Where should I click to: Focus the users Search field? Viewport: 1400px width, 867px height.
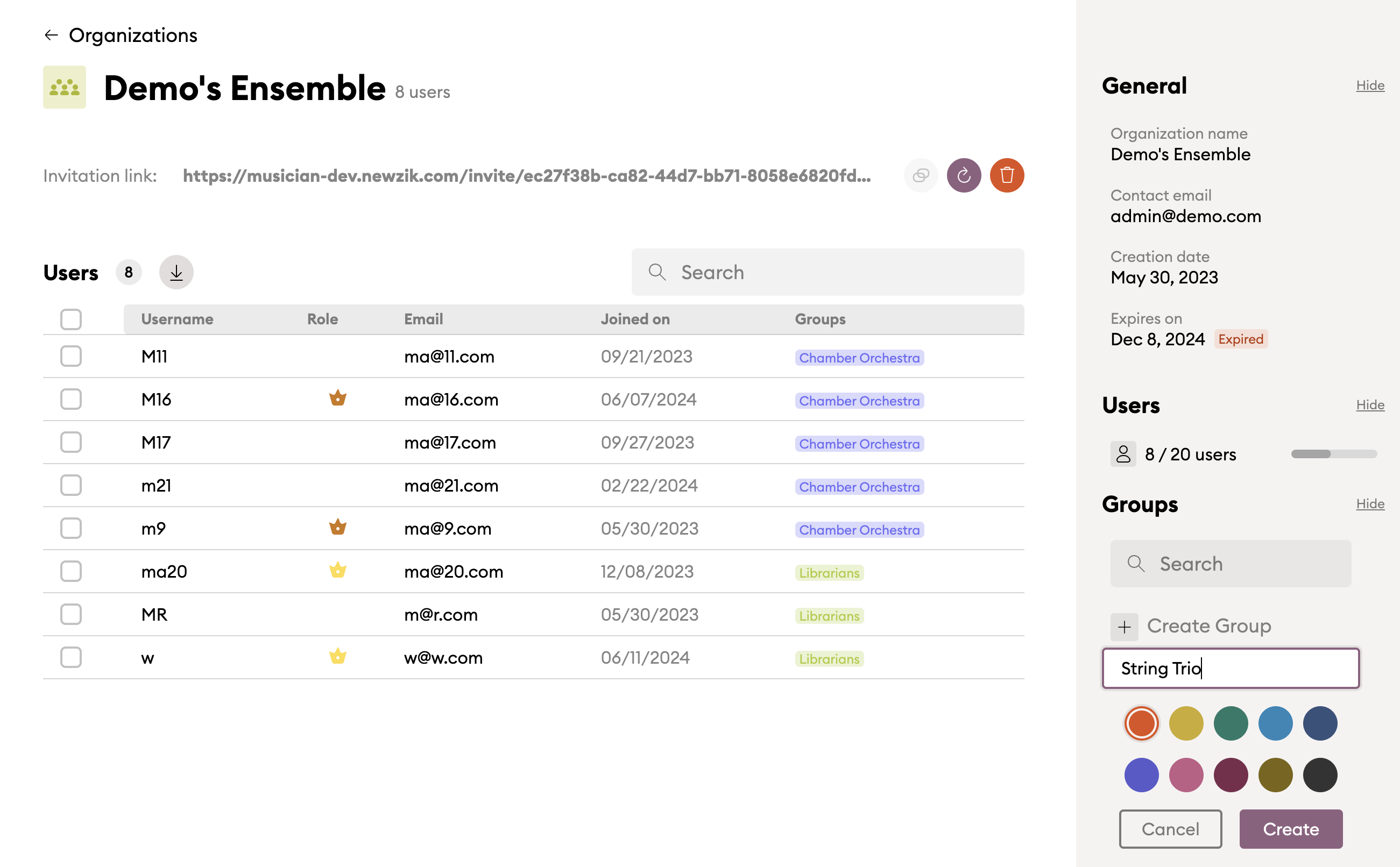point(827,272)
